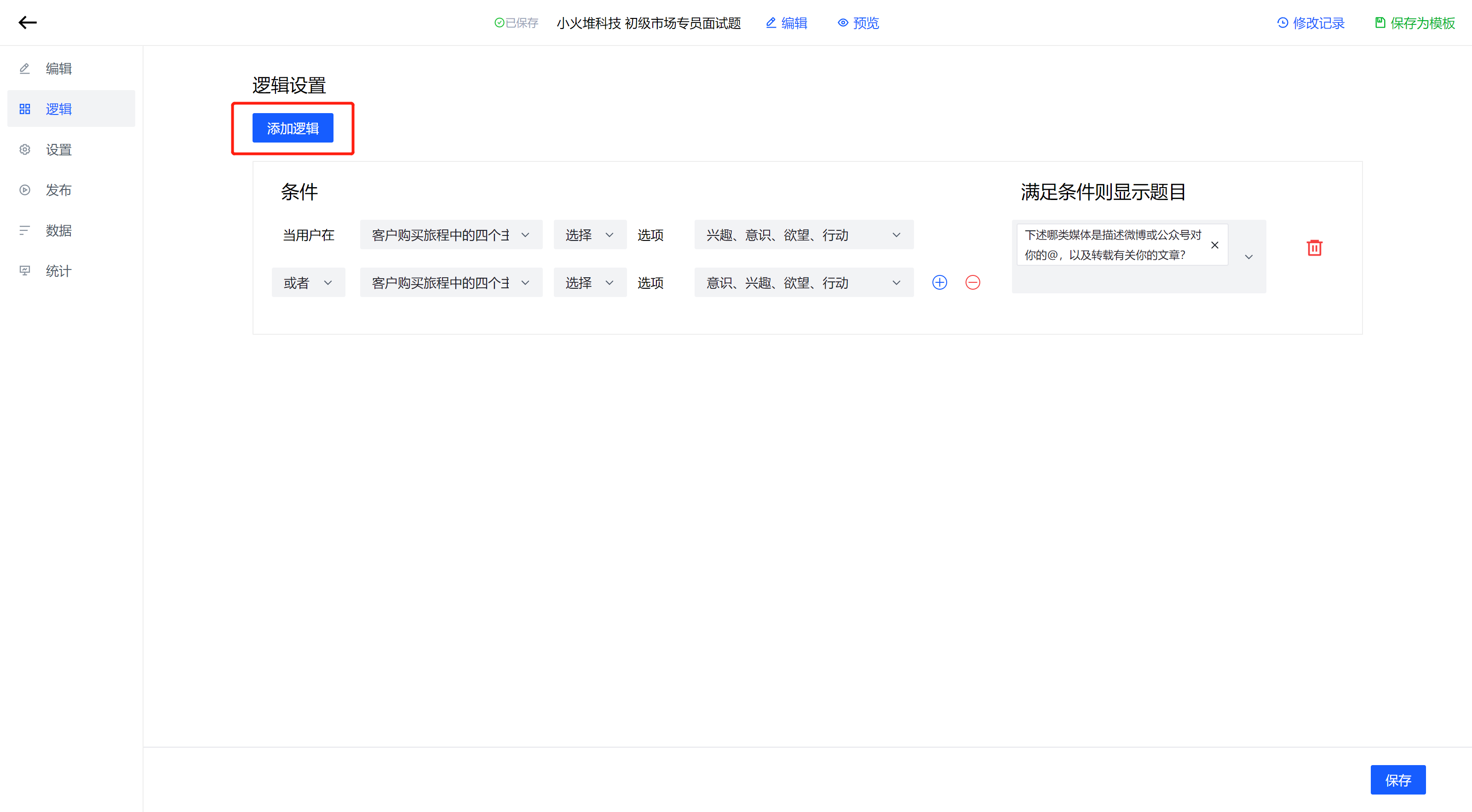Go to 发布 in sidebar
The width and height of the screenshot is (1472, 812).
coord(58,190)
